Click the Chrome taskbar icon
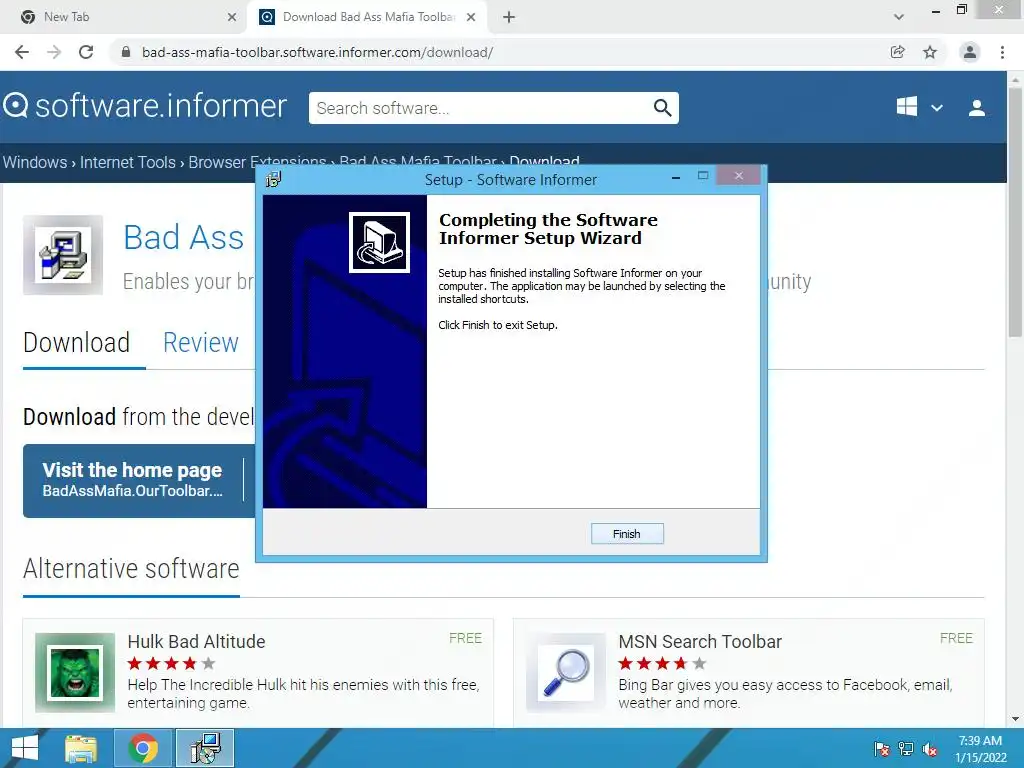1024x768 pixels. (x=143, y=748)
